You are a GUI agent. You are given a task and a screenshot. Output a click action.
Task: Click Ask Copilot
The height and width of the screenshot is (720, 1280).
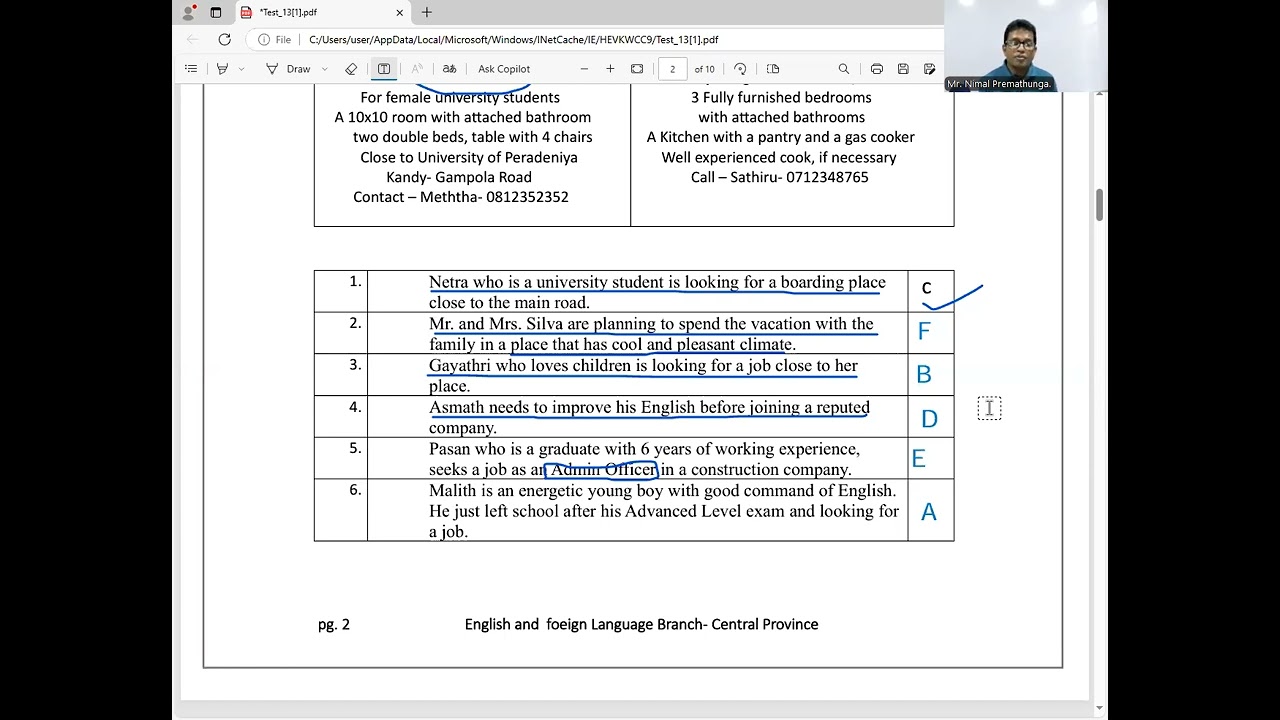[504, 69]
